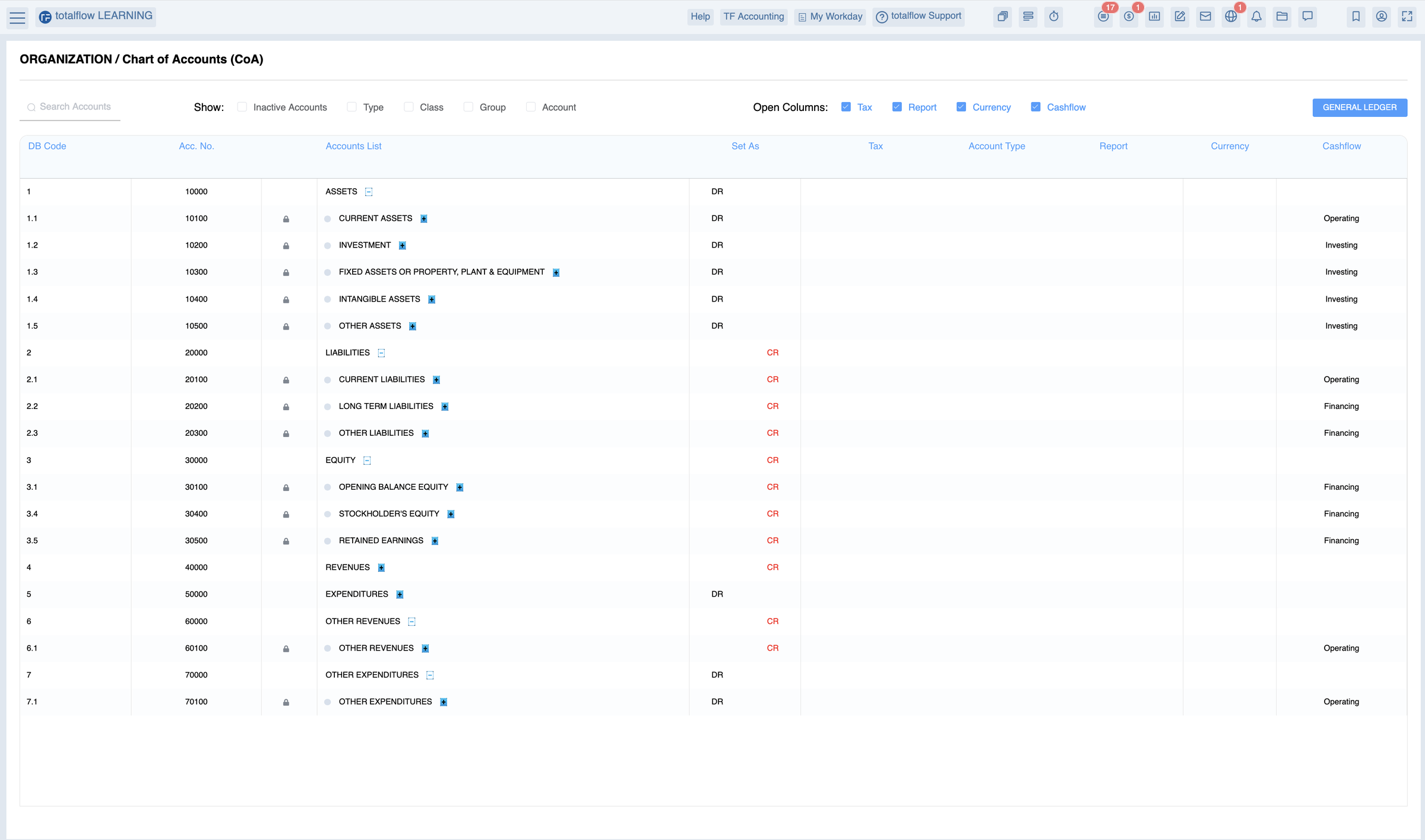Enable the Inactive Accounts checkbox
Image resolution: width=1425 pixels, height=840 pixels.
242,107
